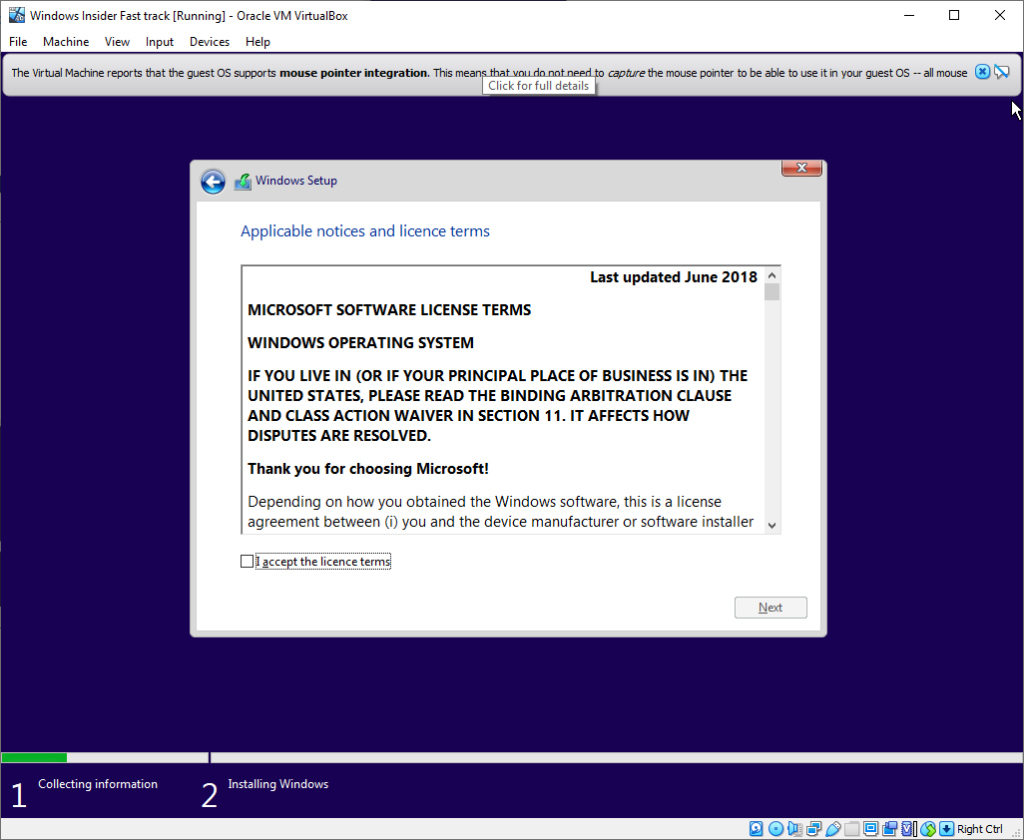This screenshot has width=1024, height=840.
Task: Close the Windows Setup dialog
Action: click(802, 168)
